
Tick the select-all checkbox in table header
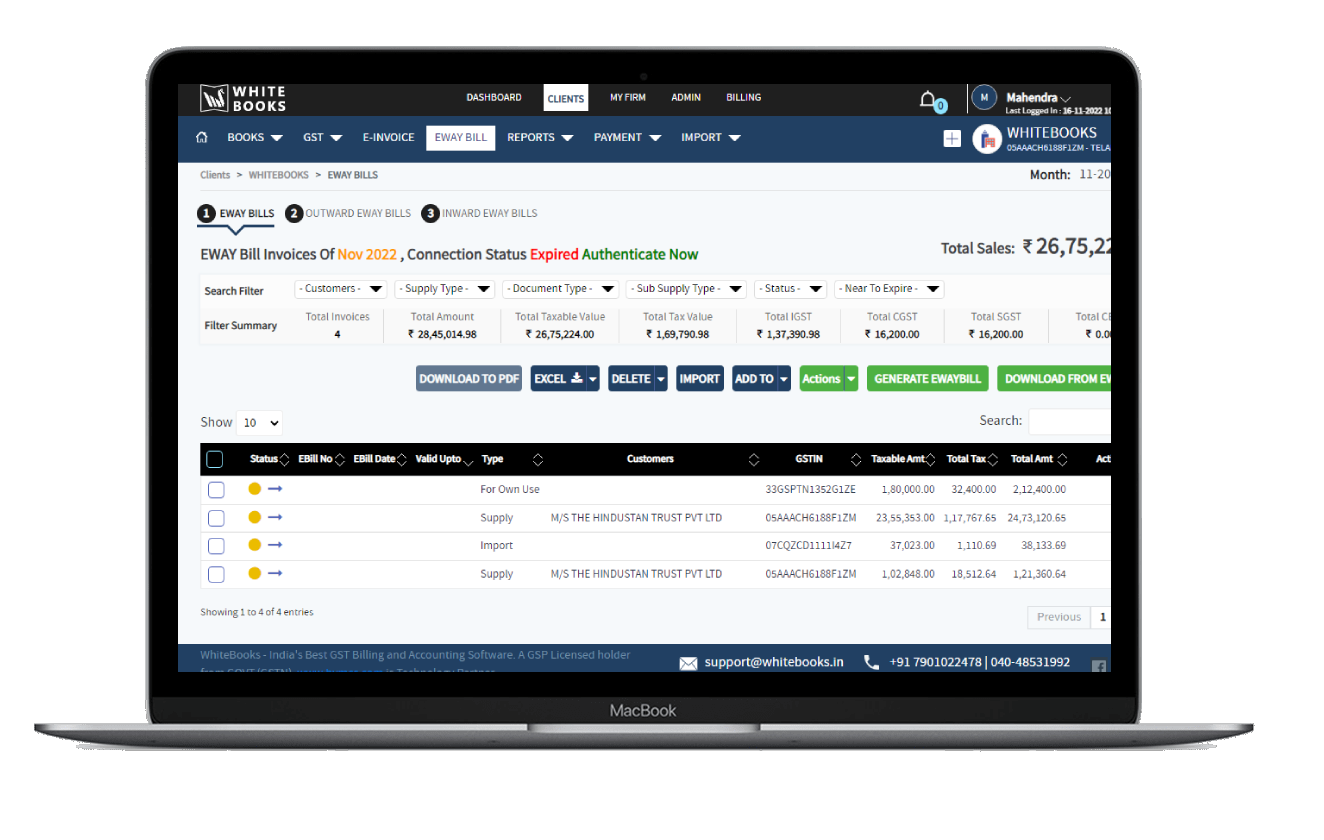[x=214, y=459]
